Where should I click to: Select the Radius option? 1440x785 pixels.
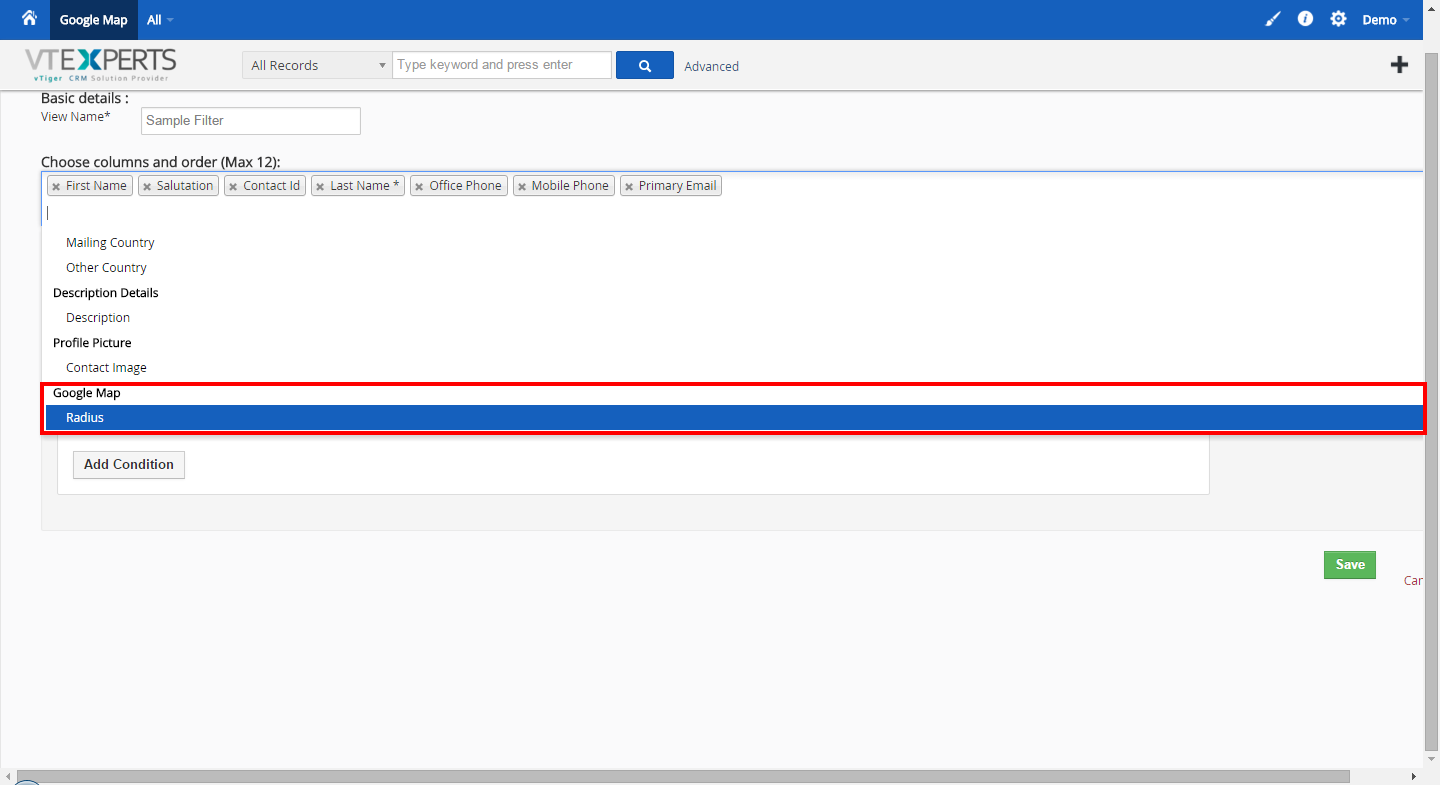(733, 418)
